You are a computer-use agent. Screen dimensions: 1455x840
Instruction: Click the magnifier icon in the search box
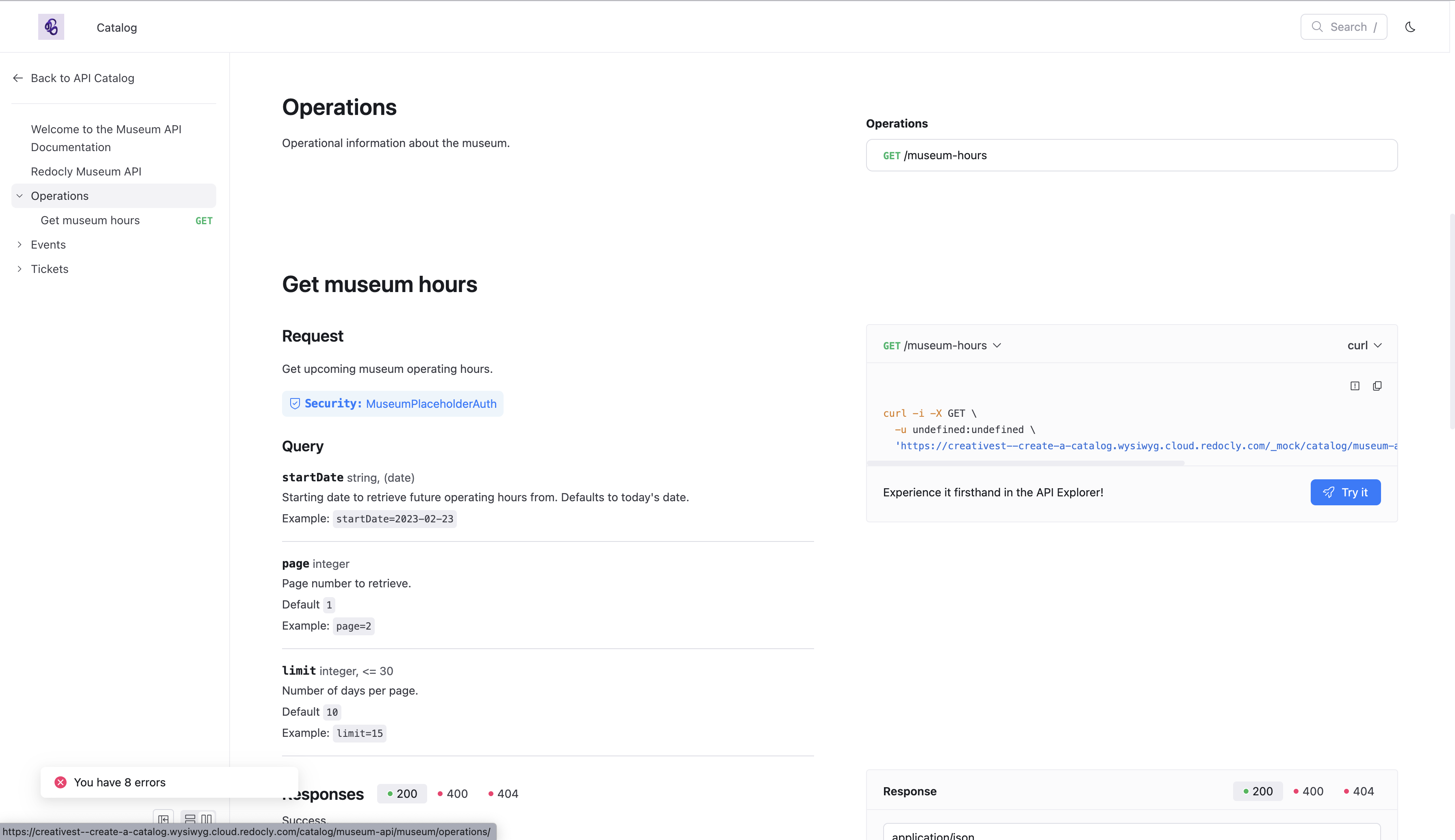1317,27
